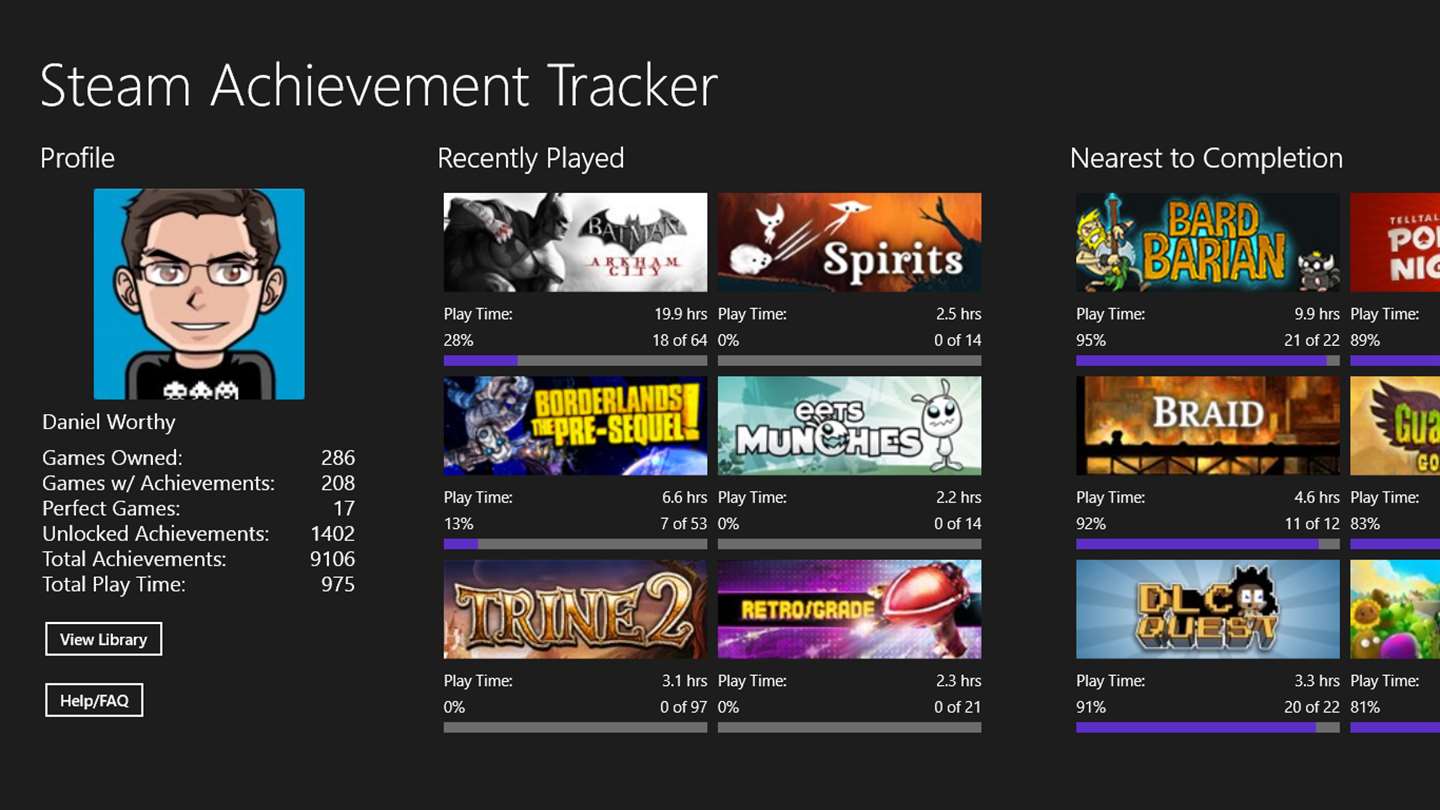This screenshot has height=810, width=1440.
Task: Open the DLC Quest game tile
Action: coord(1208,609)
